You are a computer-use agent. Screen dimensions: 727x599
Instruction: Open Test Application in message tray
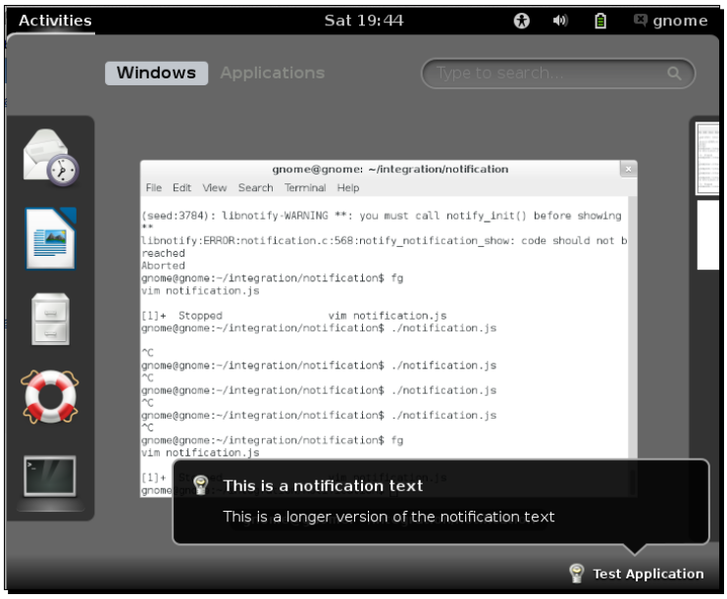tap(637, 573)
